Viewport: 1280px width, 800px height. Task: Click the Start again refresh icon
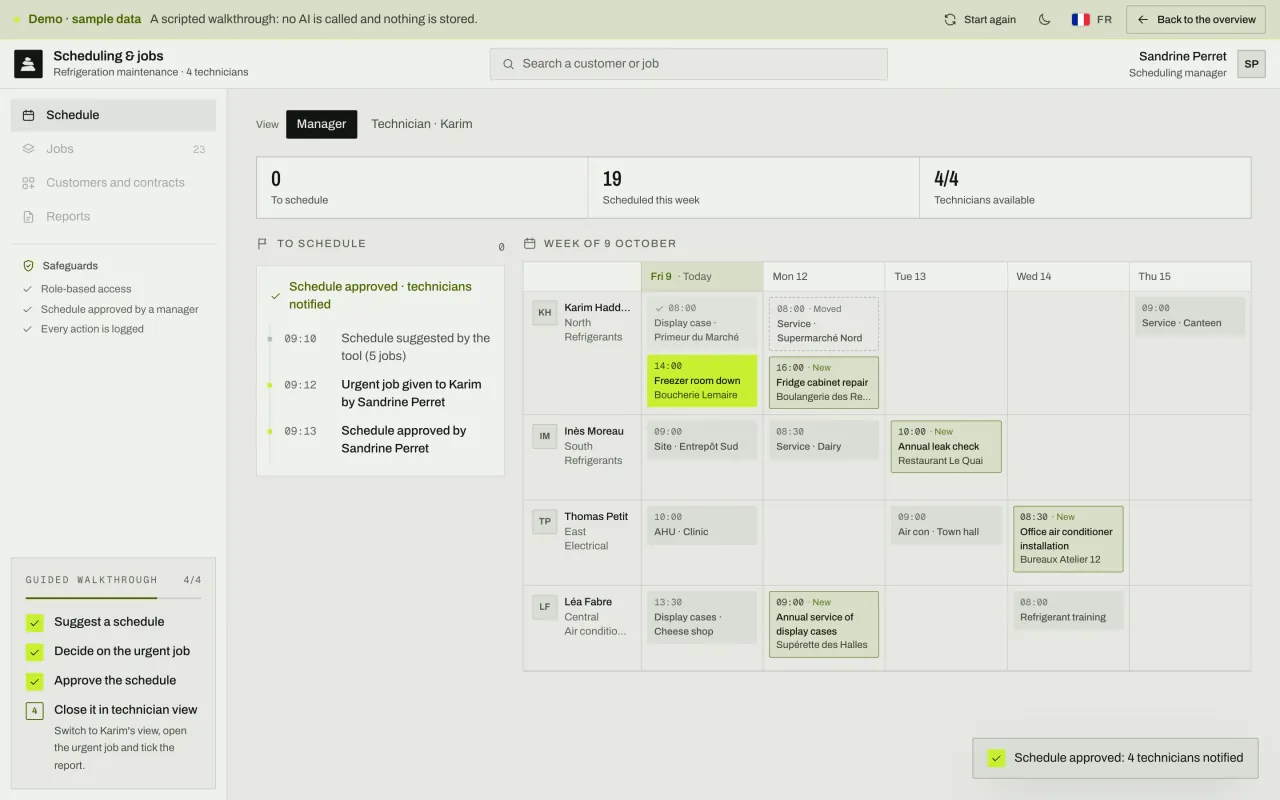[x=950, y=19]
